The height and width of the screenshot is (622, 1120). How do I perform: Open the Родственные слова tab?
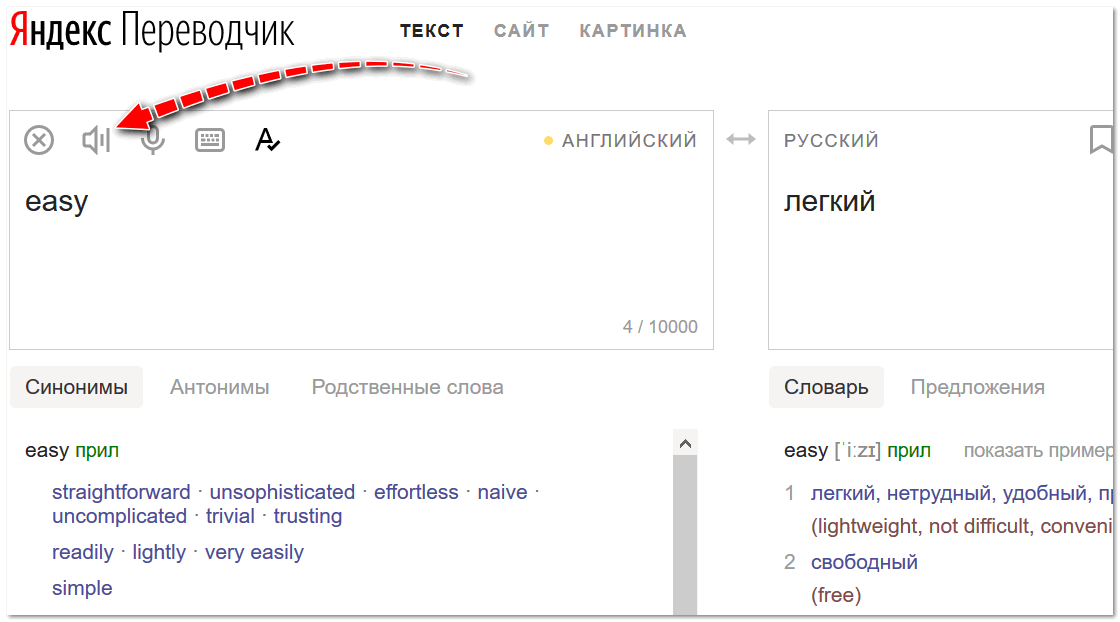[407, 387]
